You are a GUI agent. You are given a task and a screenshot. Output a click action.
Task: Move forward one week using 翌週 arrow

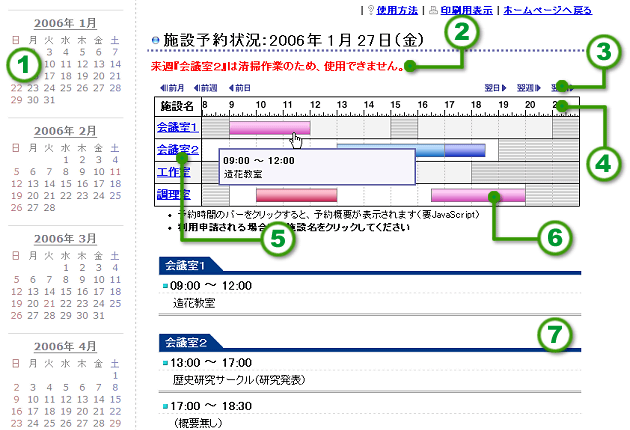pos(528,88)
